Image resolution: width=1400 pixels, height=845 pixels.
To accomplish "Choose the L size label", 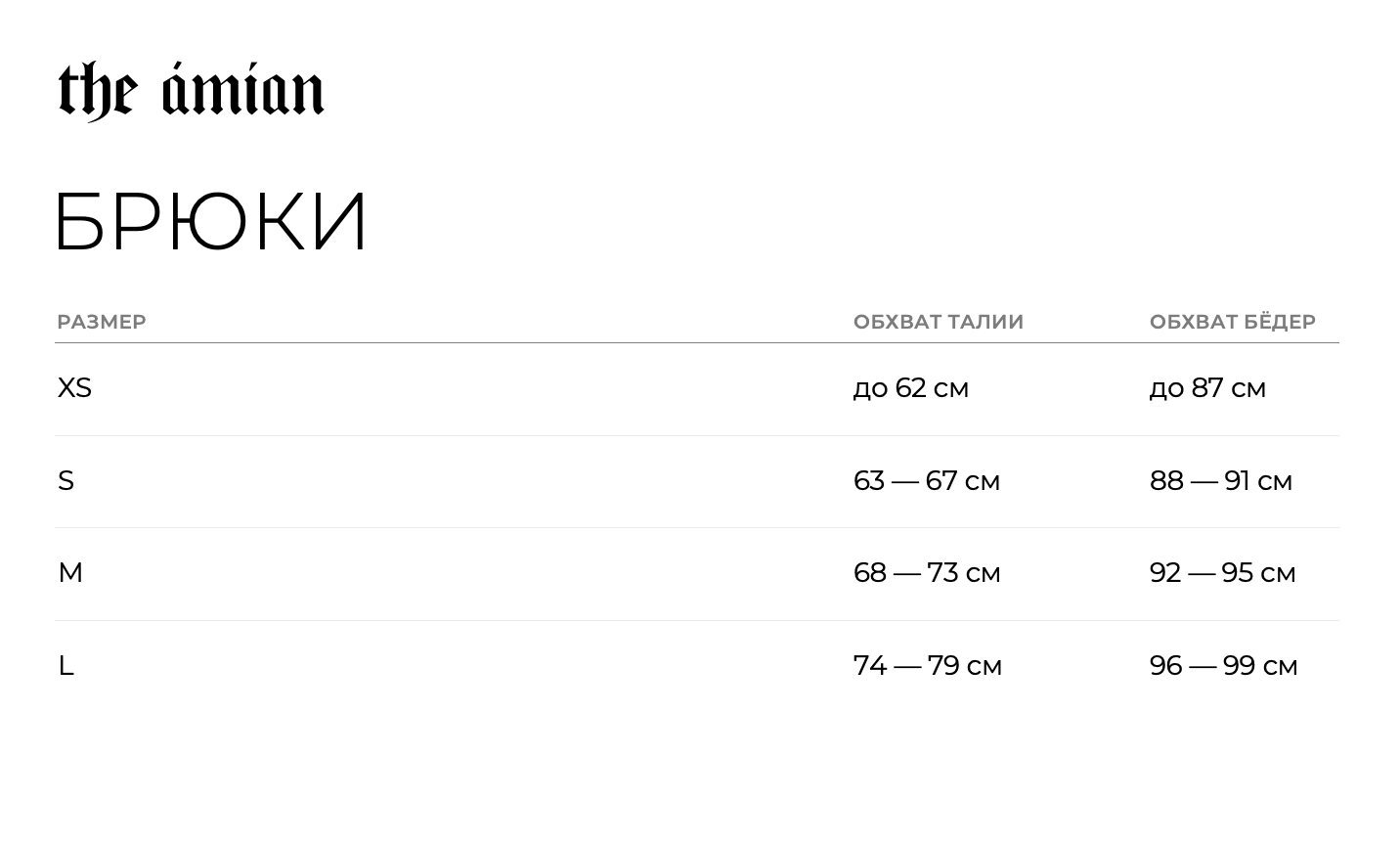I will point(66,666).
